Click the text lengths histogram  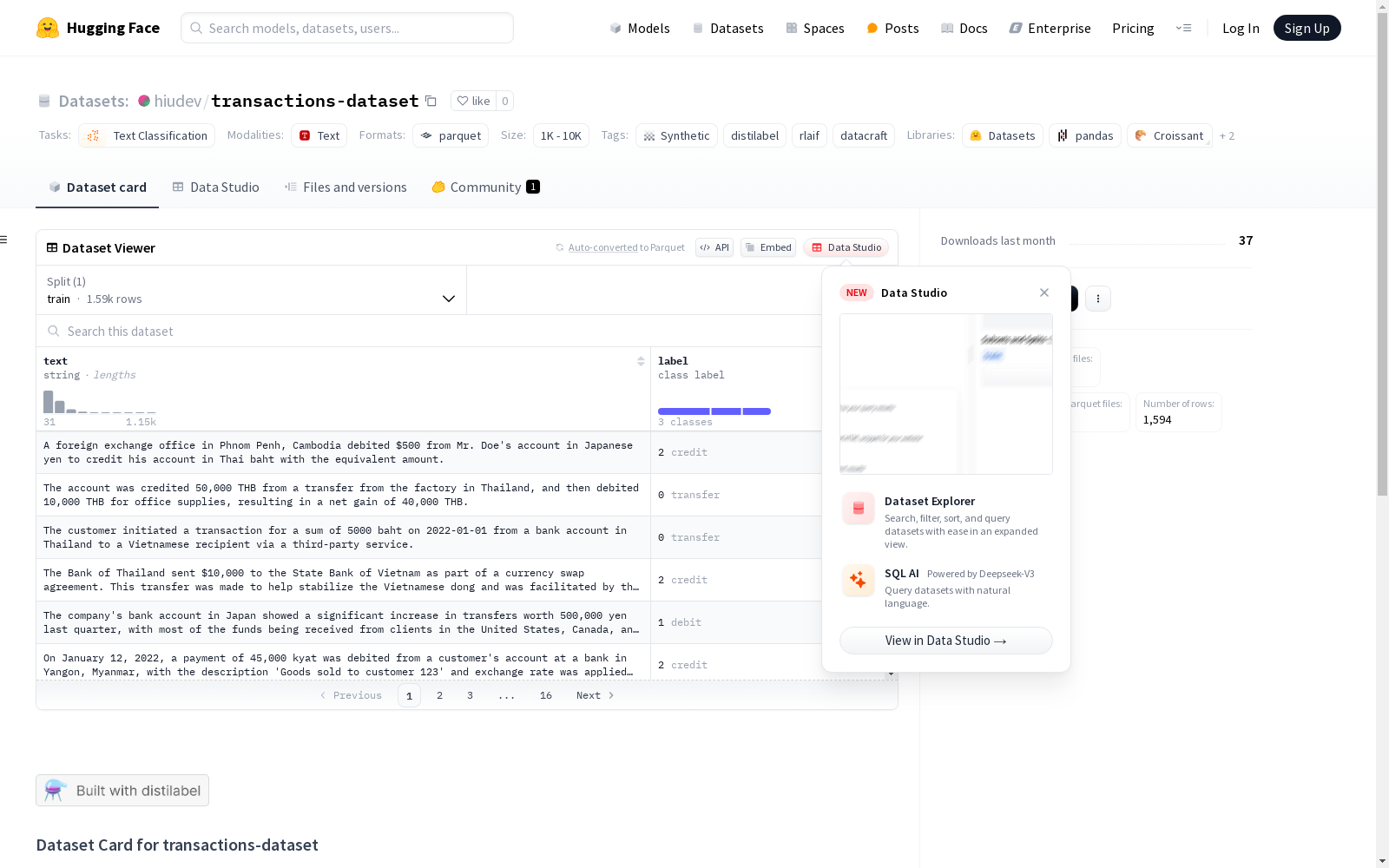(100, 402)
